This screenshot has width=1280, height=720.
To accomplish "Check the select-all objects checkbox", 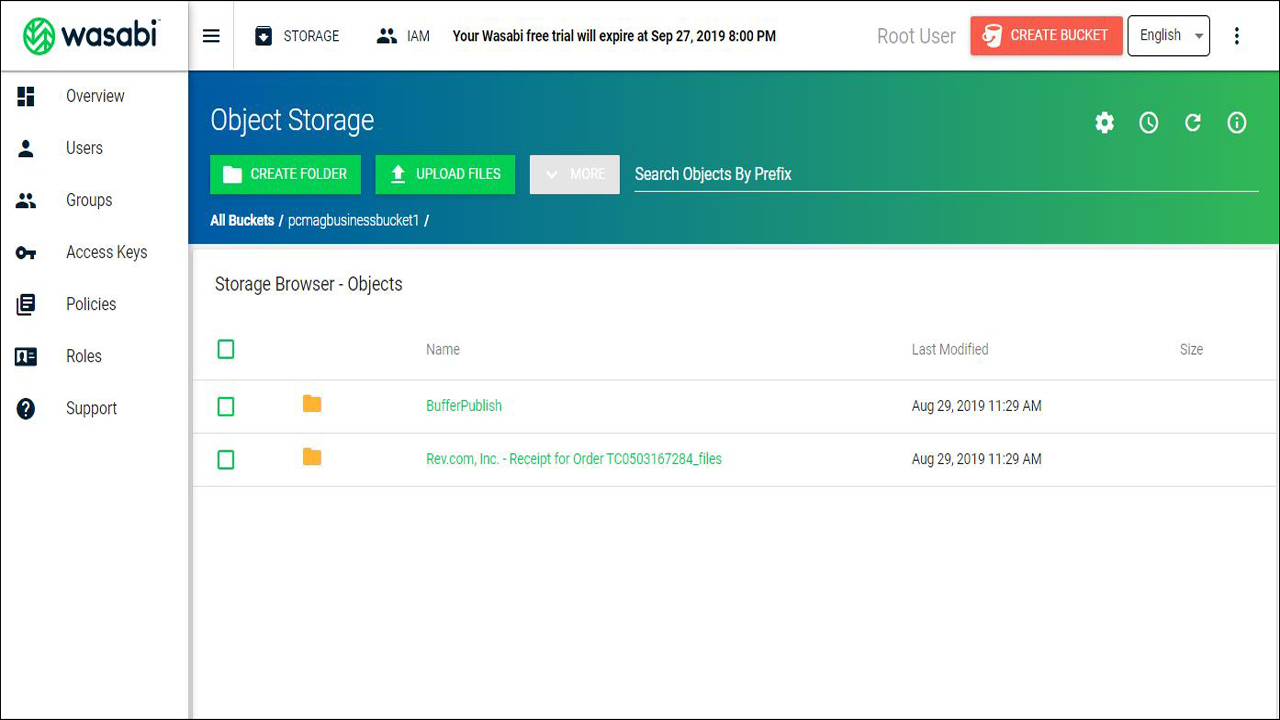I will (226, 349).
